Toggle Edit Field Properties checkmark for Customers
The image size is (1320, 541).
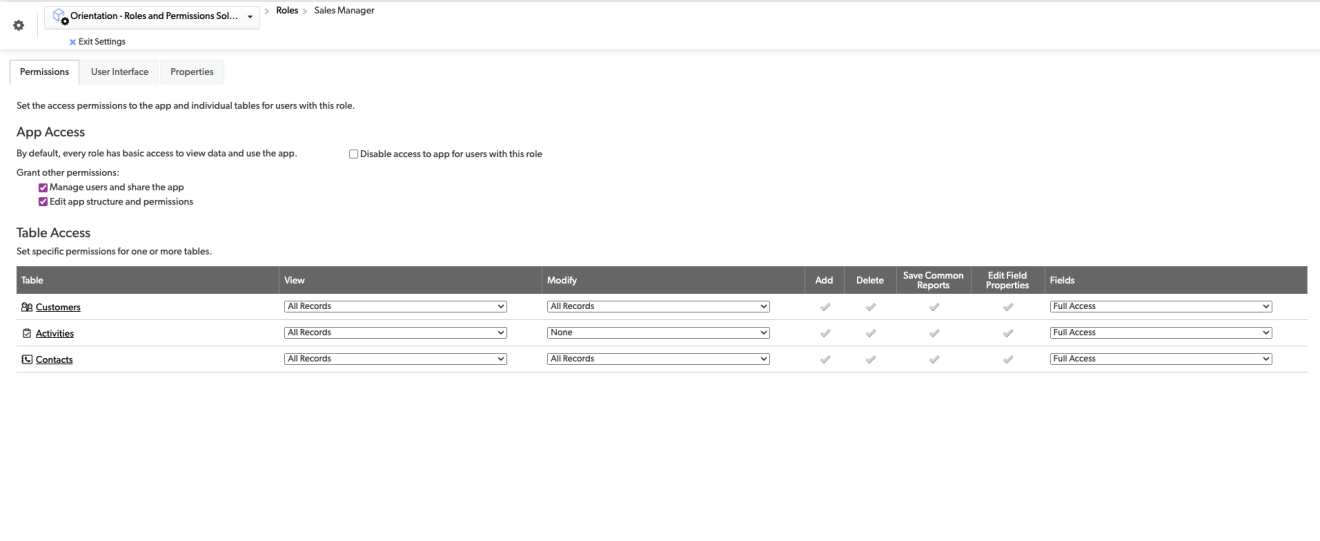coord(1008,307)
